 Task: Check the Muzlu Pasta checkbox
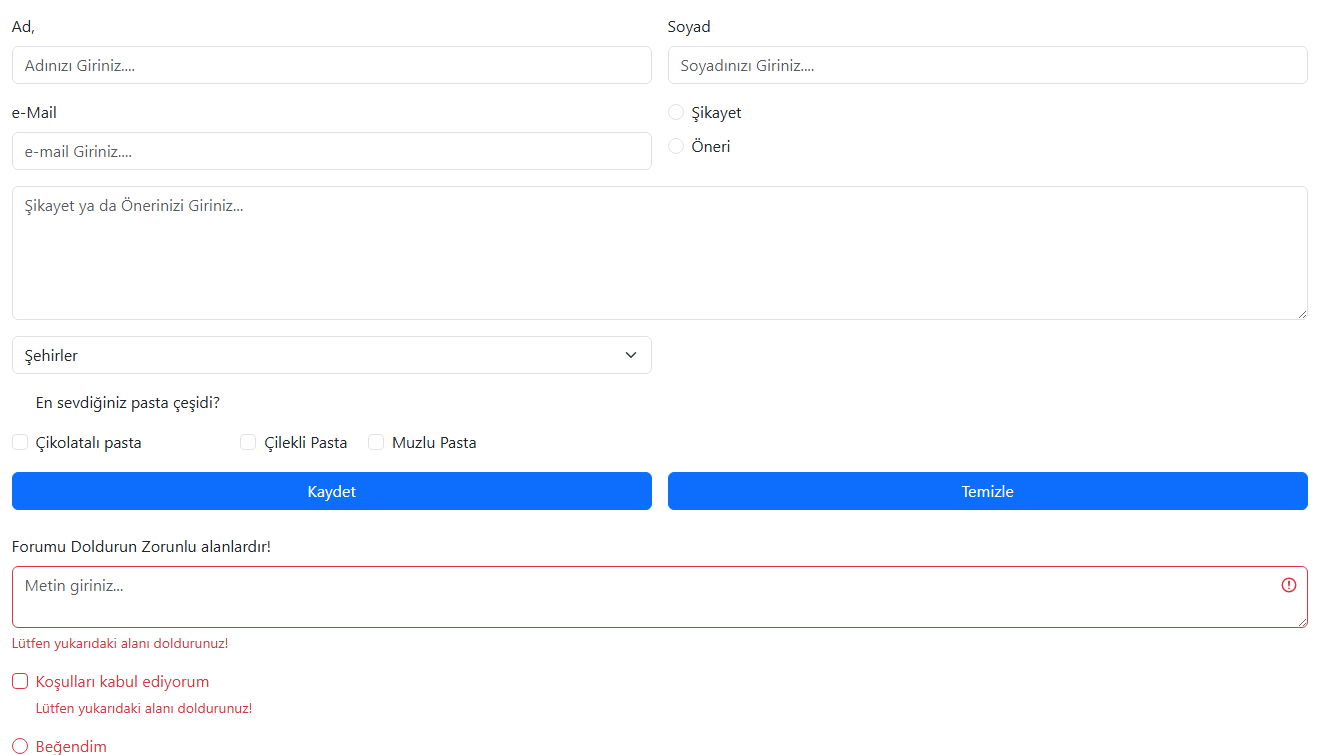pyautogui.click(x=376, y=442)
